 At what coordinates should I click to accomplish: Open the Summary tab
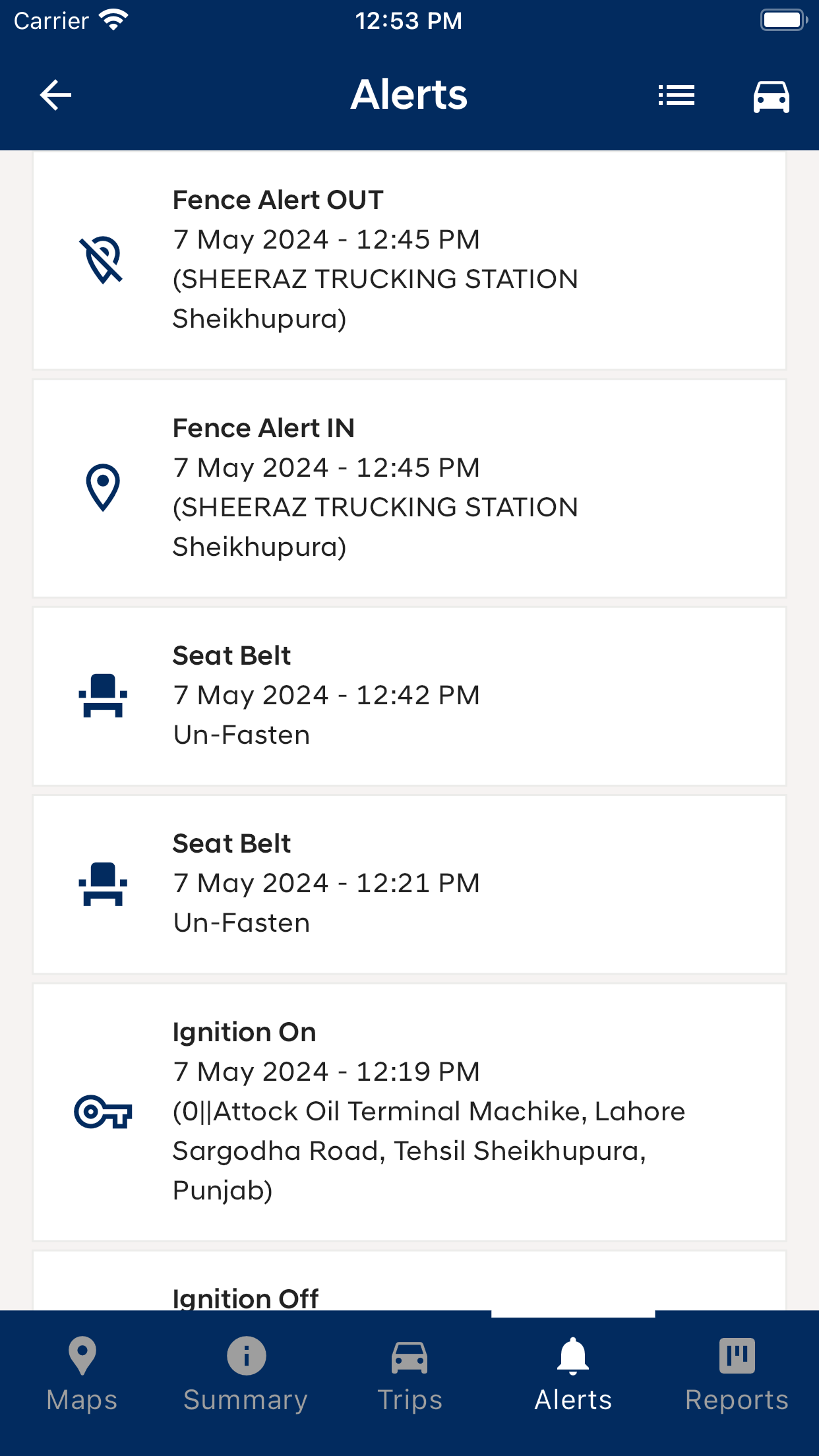(x=246, y=1375)
